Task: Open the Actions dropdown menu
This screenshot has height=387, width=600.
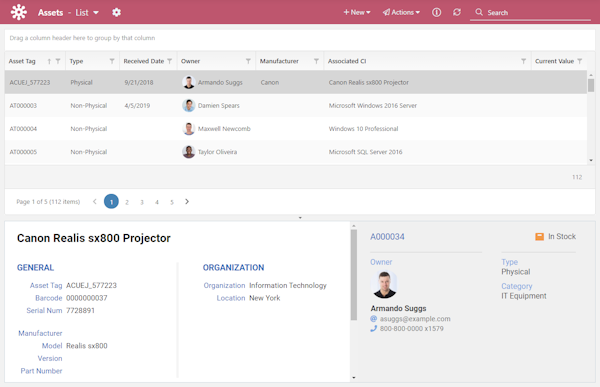Action: (x=401, y=12)
